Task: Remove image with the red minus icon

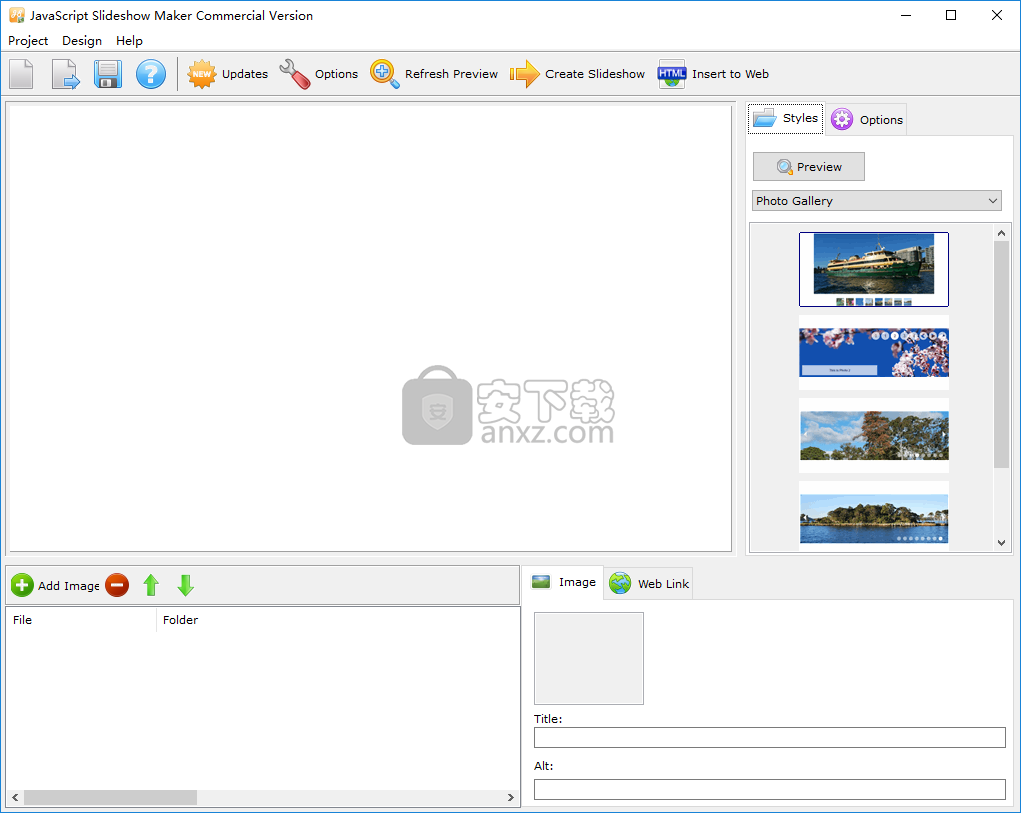Action: [117, 585]
